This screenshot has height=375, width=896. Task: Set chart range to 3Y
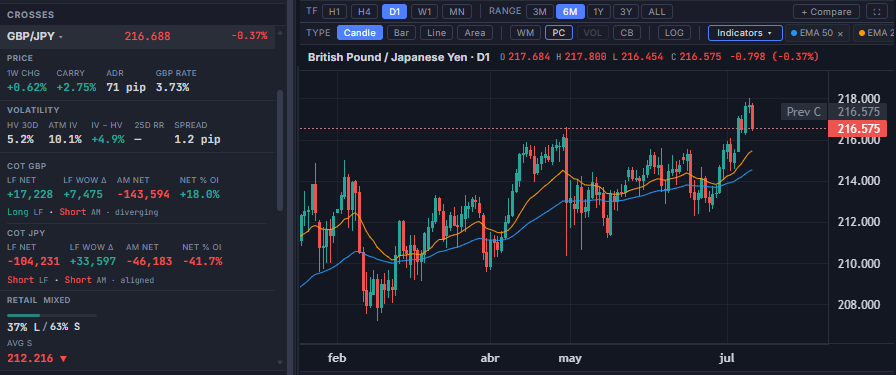(x=626, y=11)
